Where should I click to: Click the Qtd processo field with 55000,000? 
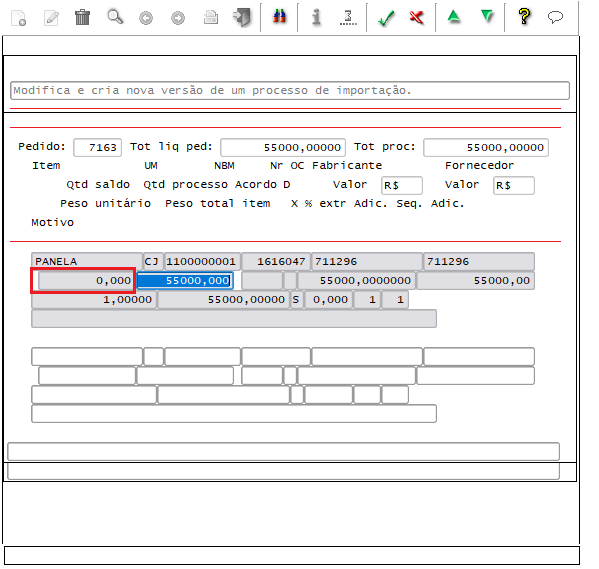tap(185, 280)
